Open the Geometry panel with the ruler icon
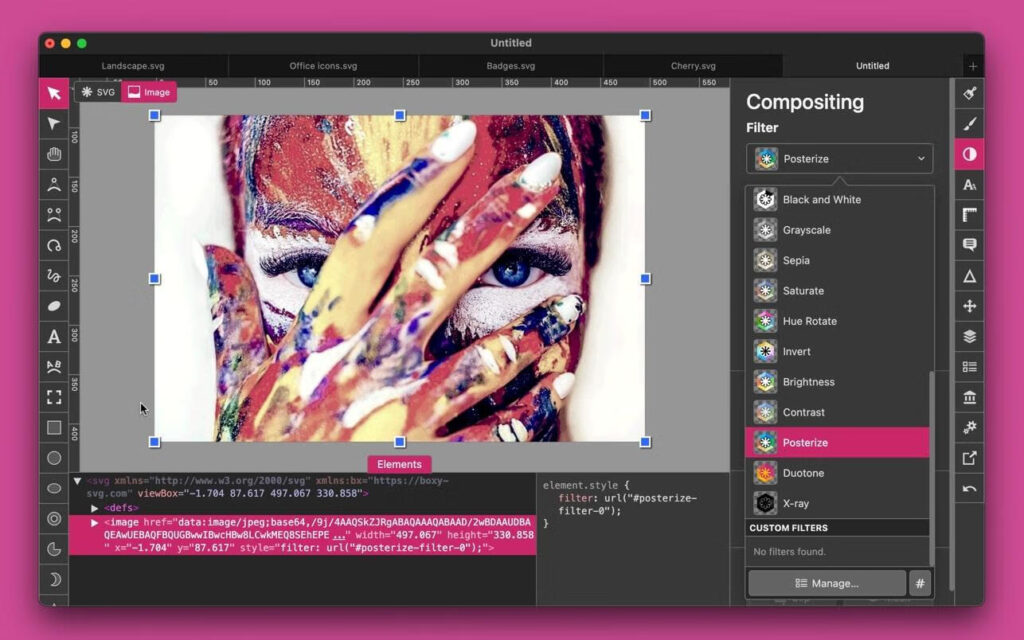1024x640 pixels. (x=967, y=214)
